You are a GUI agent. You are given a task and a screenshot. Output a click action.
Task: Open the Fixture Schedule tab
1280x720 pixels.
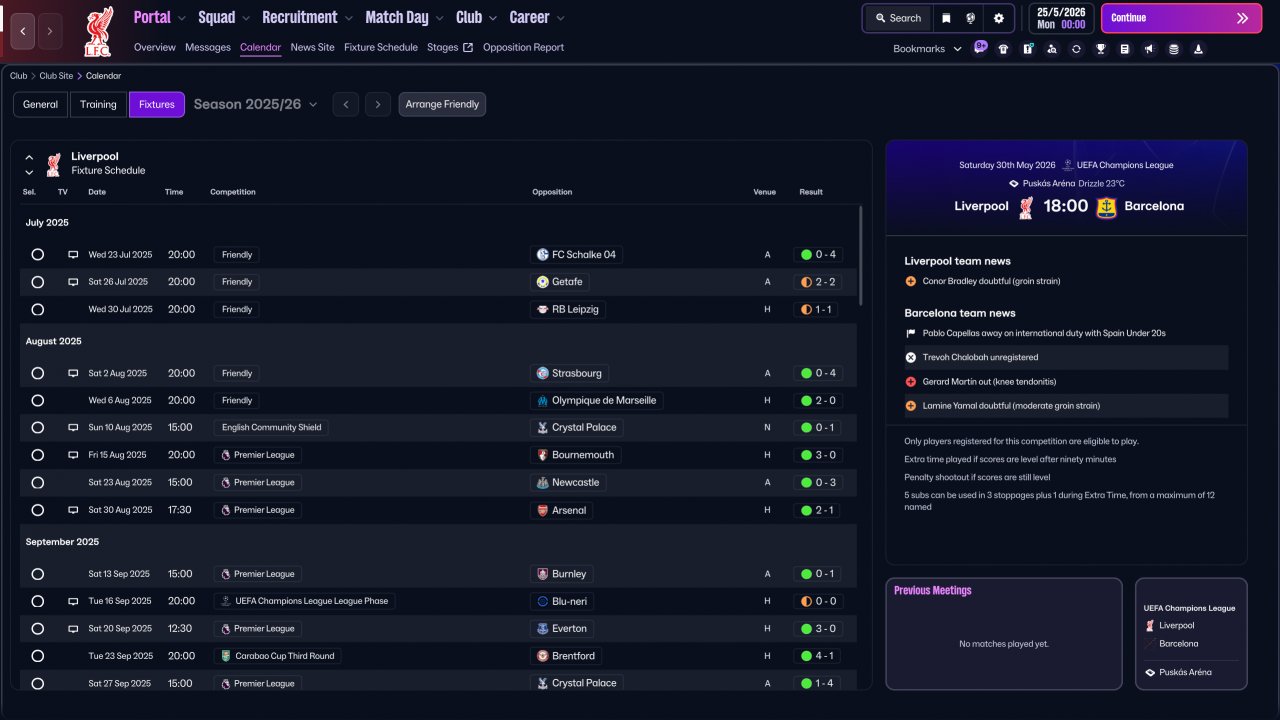pos(381,47)
